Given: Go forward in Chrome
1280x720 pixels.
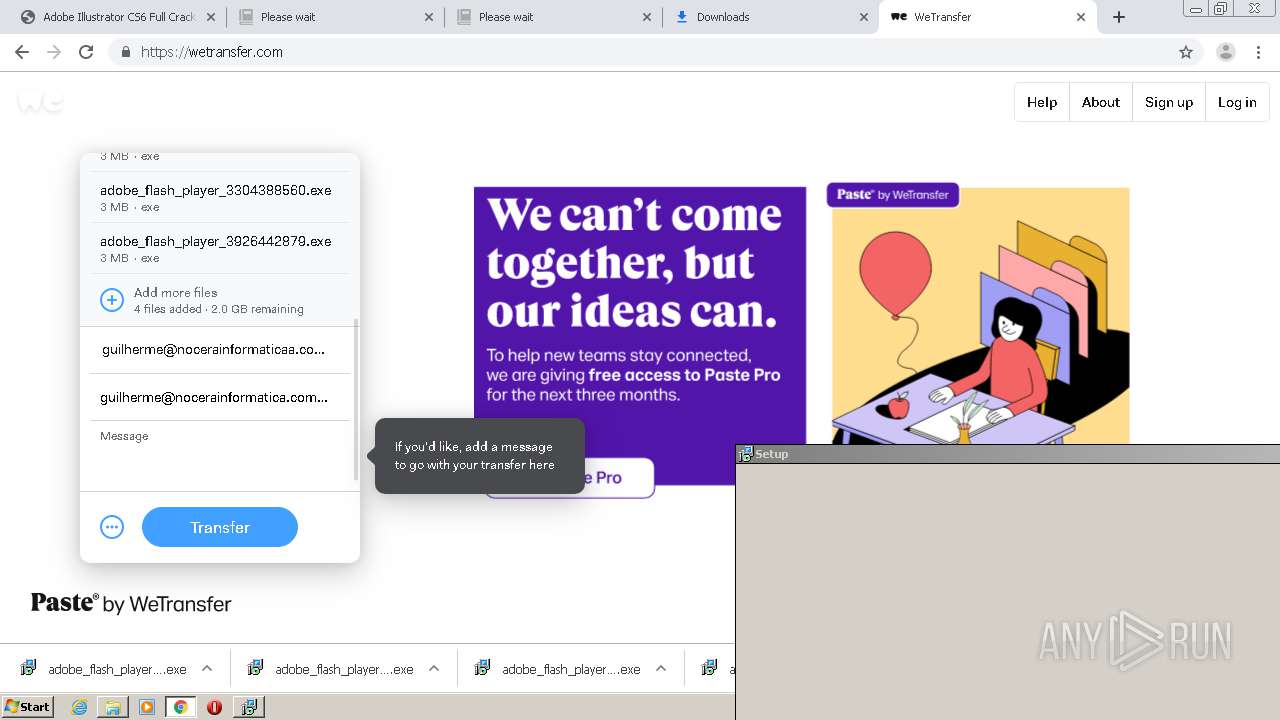Looking at the screenshot, I should click(54, 52).
